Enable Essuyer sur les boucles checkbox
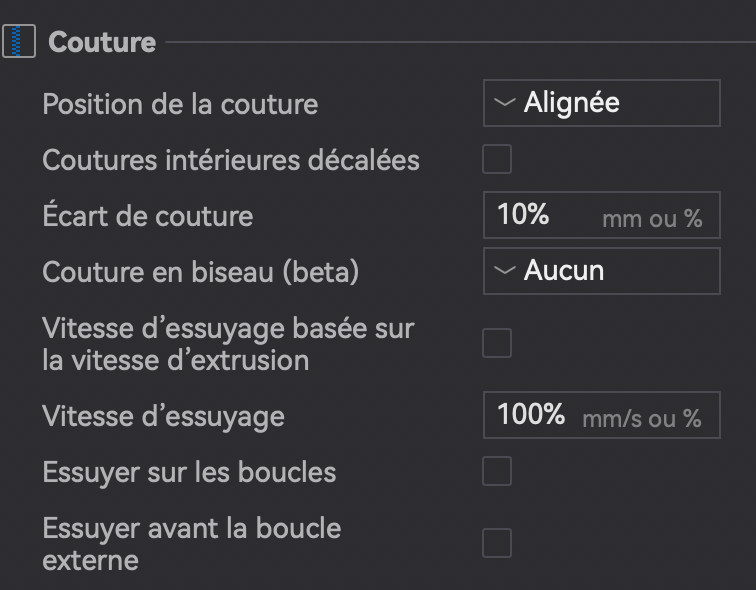756x590 pixels. tap(497, 471)
